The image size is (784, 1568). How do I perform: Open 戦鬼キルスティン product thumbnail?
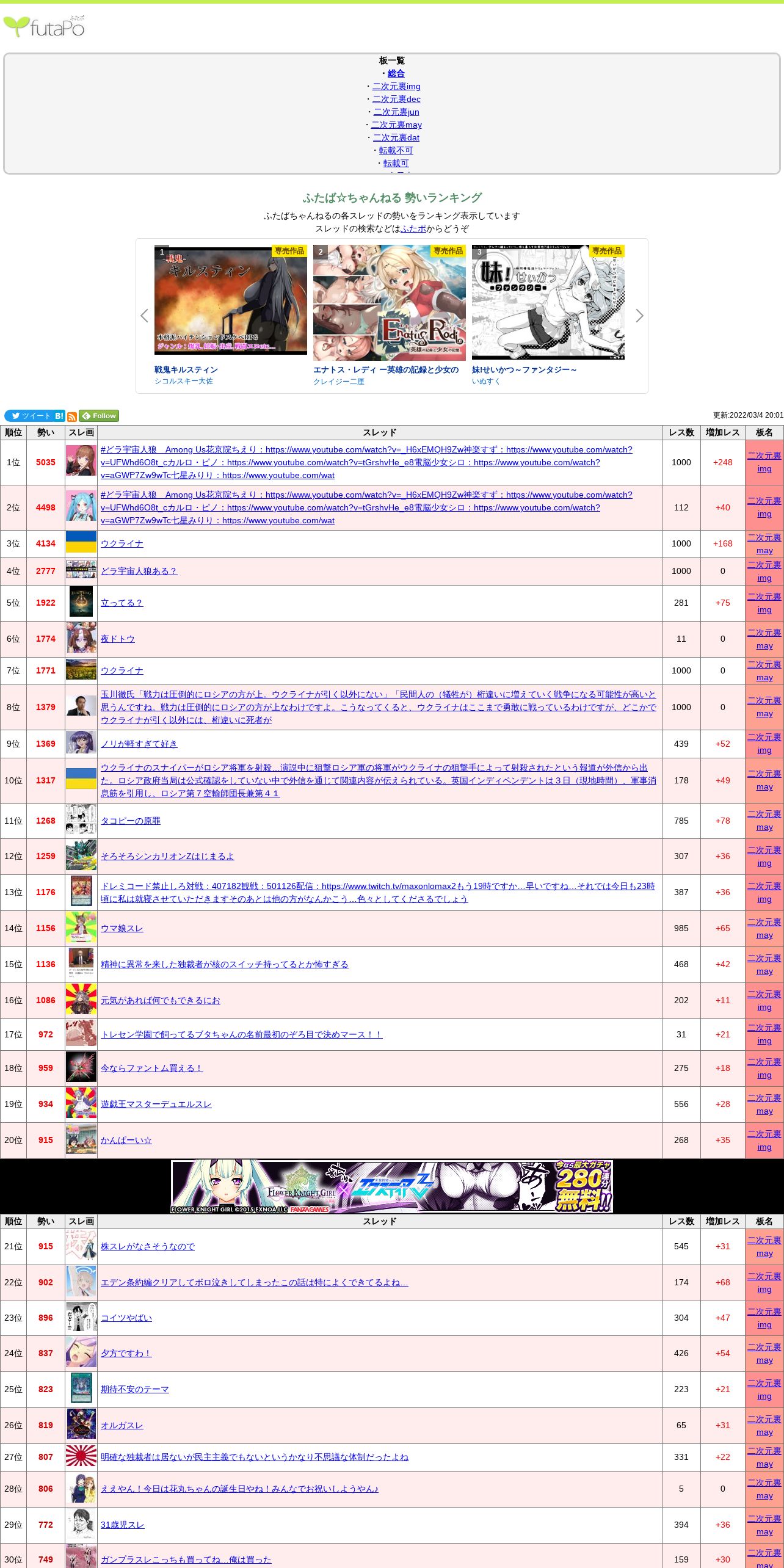[x=231, y=302]
